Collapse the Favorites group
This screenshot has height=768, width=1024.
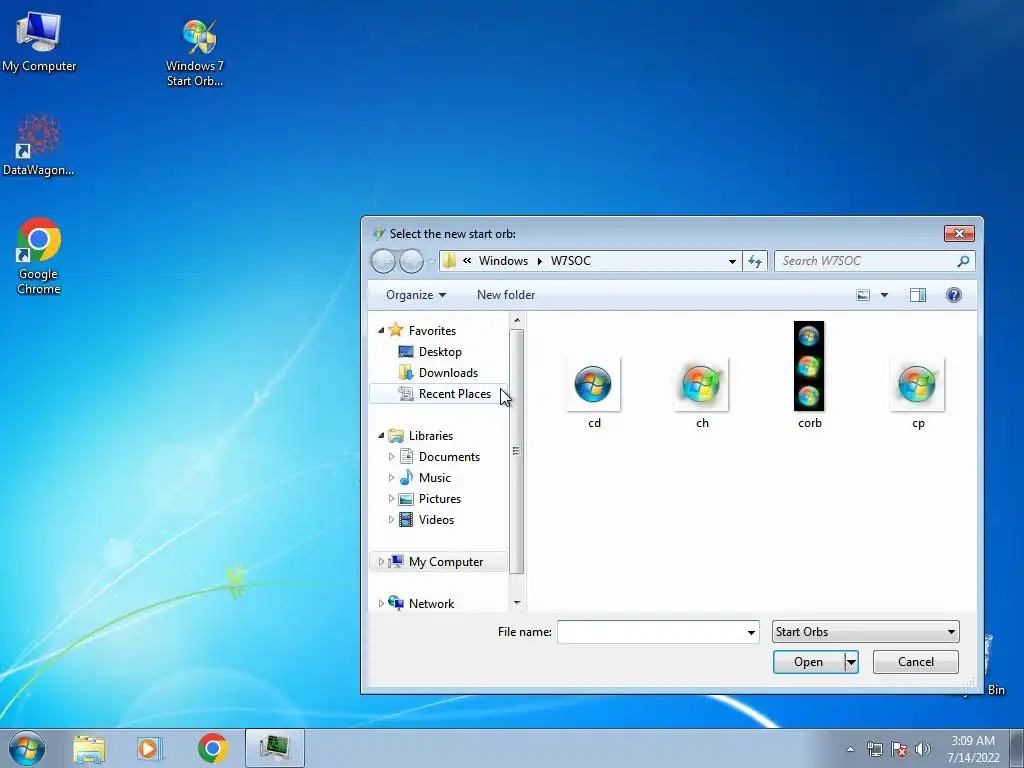point(381,330)
